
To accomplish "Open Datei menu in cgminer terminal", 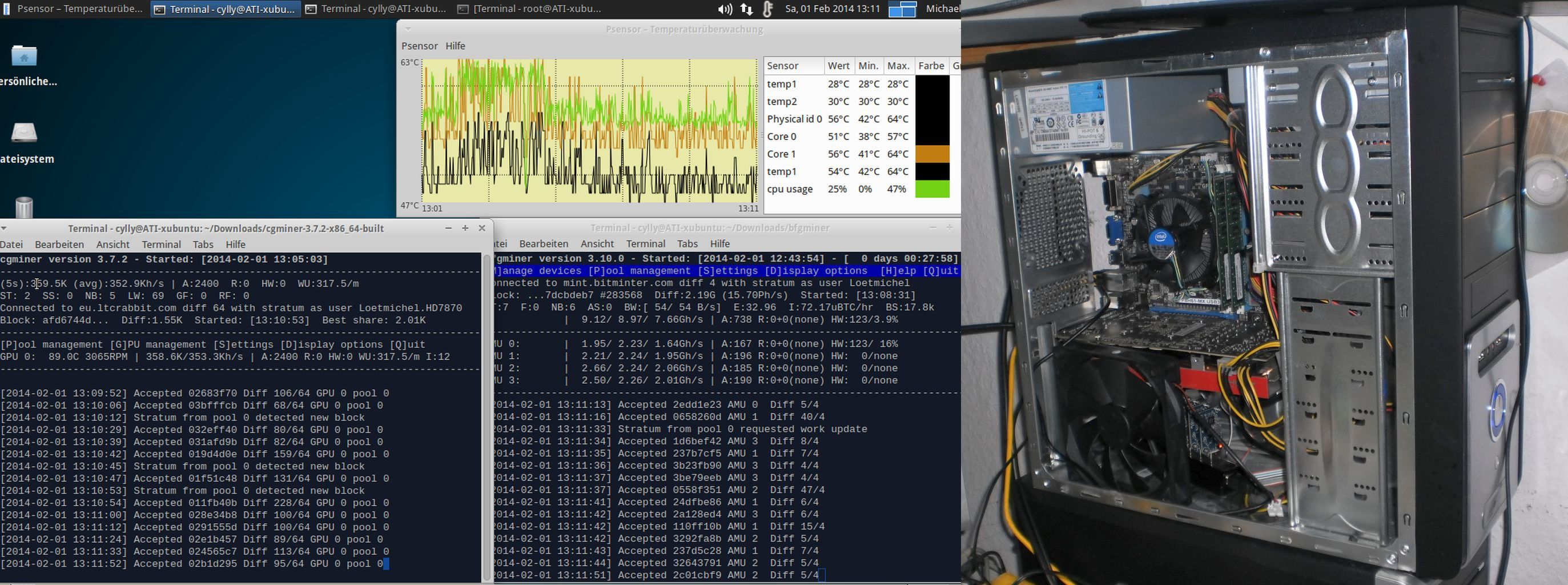I will coord(11,244).
